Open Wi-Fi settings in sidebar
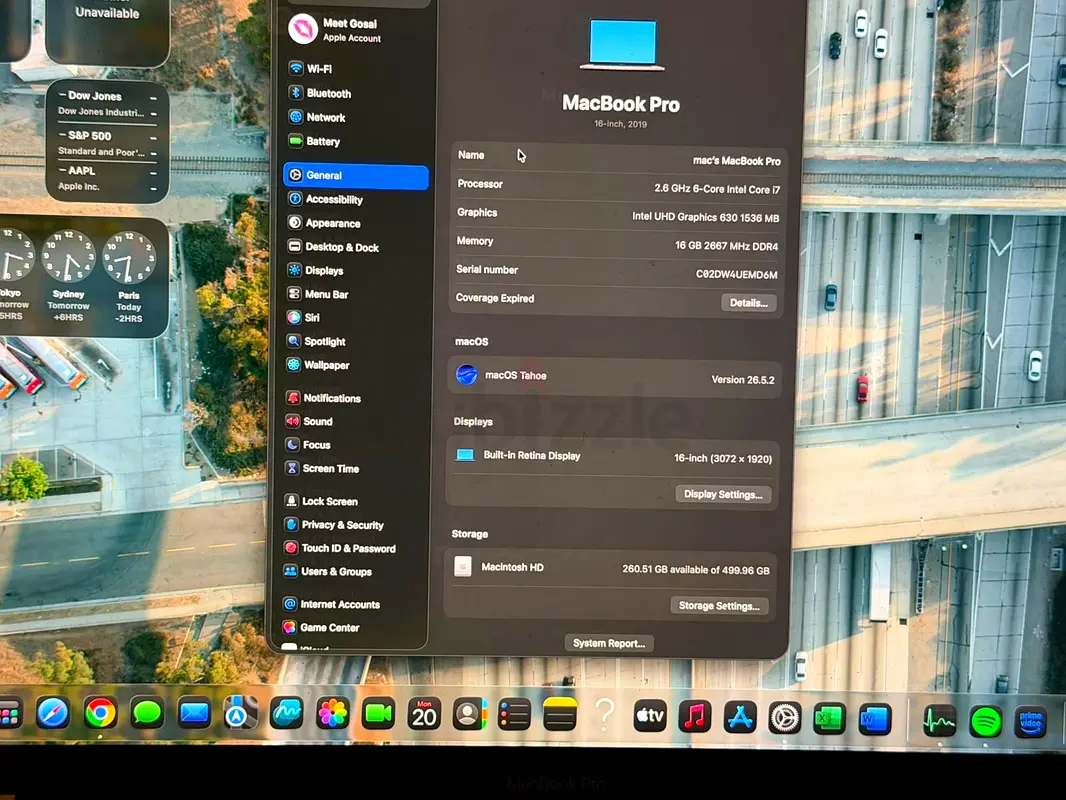1066x800 pixels. pyautogui.click(x=356, y=69)
